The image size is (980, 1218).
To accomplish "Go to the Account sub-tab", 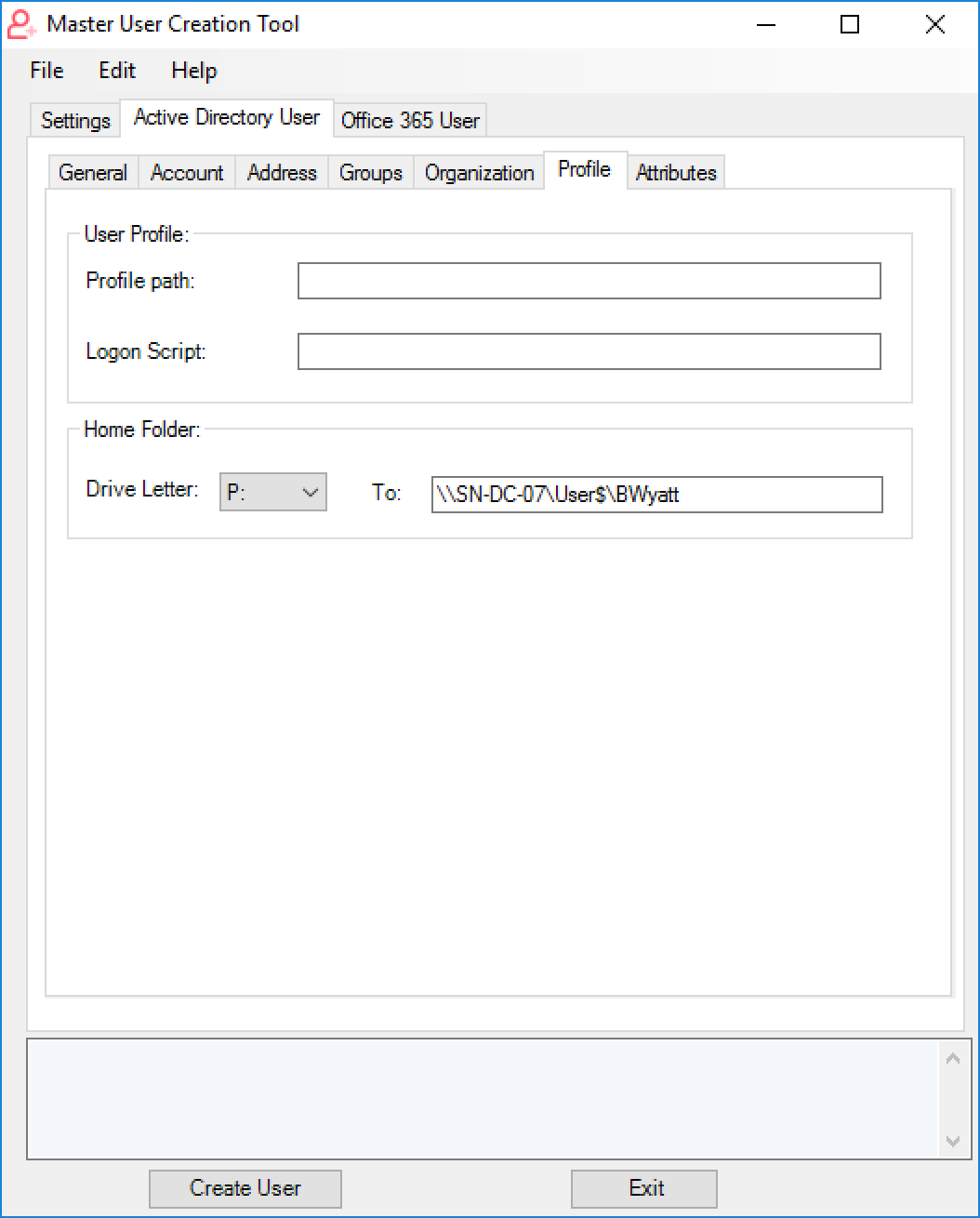I will (x=187, y=173).
